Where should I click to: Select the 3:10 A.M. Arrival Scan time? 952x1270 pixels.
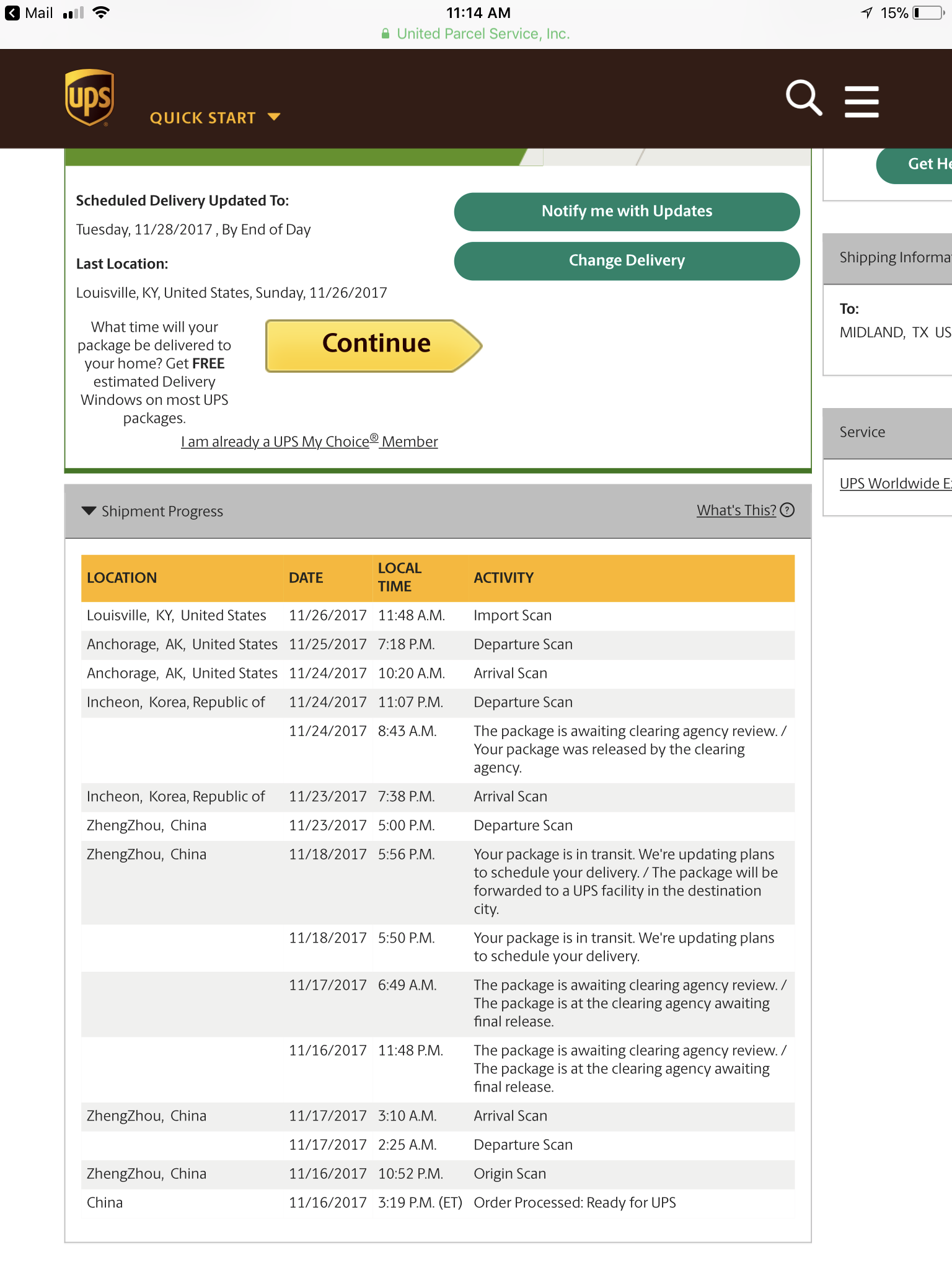[407, 1116]
